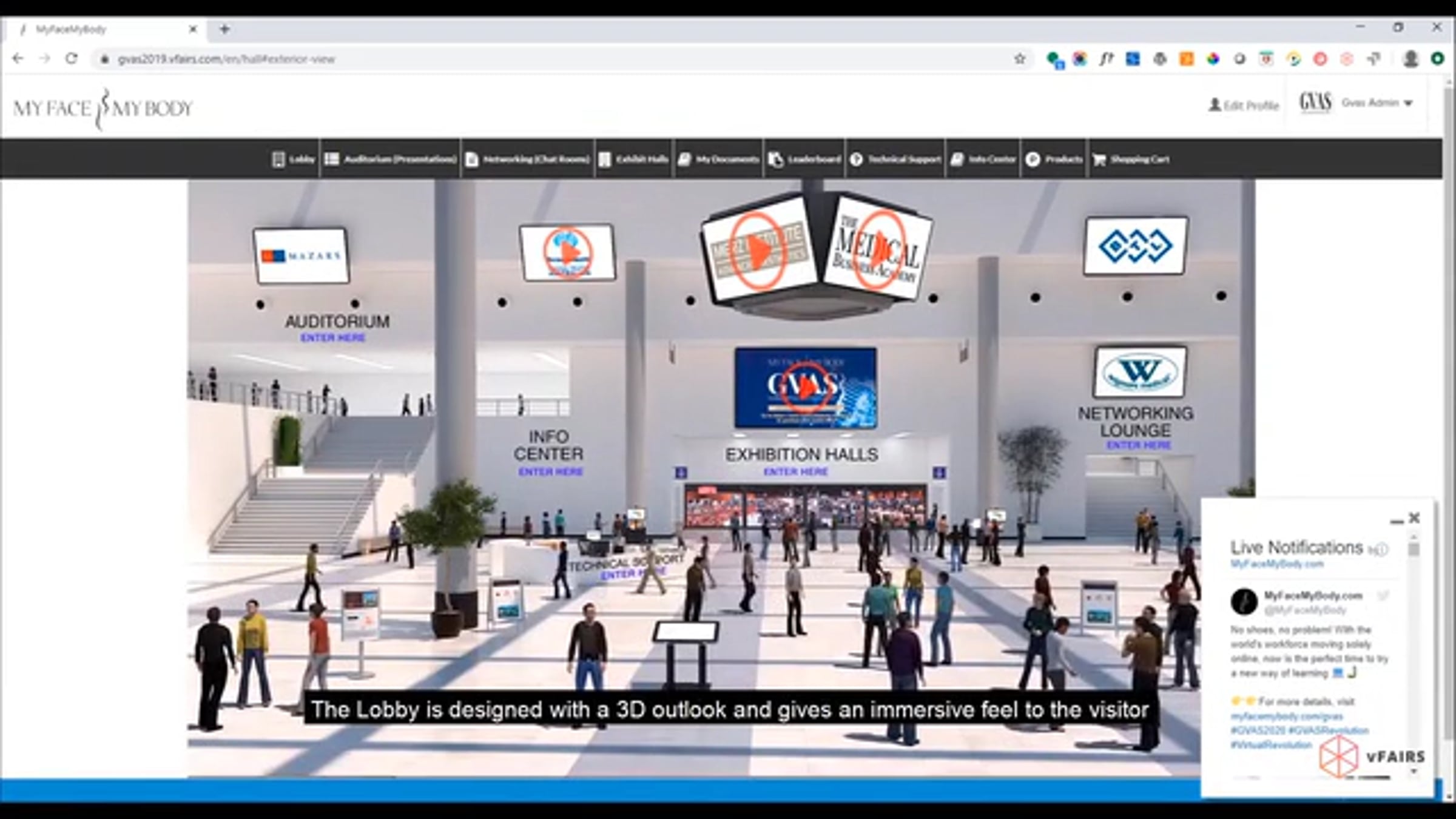
Task: Enter the Auditorium via Enter Here
Action: (332, 338)
